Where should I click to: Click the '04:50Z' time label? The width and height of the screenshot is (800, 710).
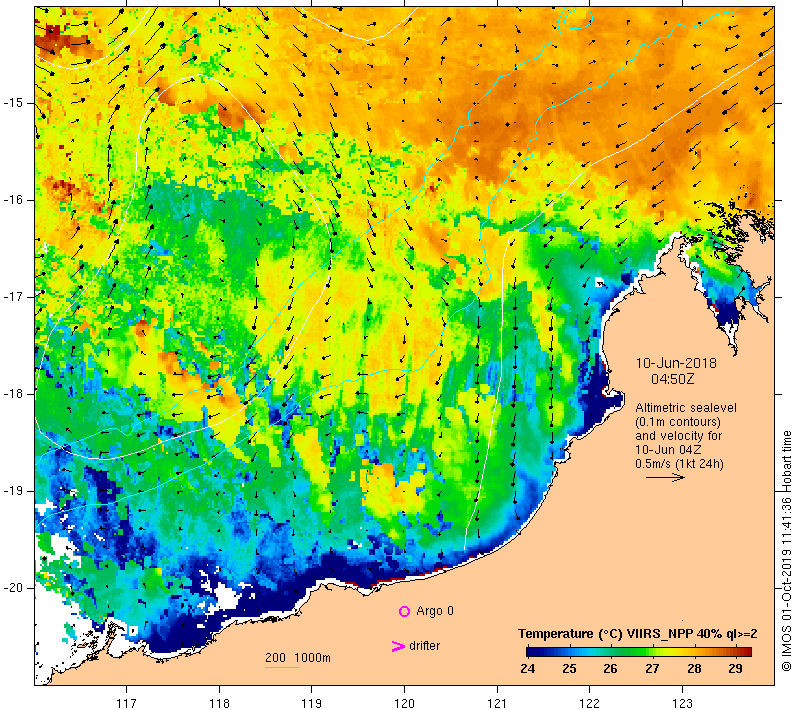coord(672,379)
